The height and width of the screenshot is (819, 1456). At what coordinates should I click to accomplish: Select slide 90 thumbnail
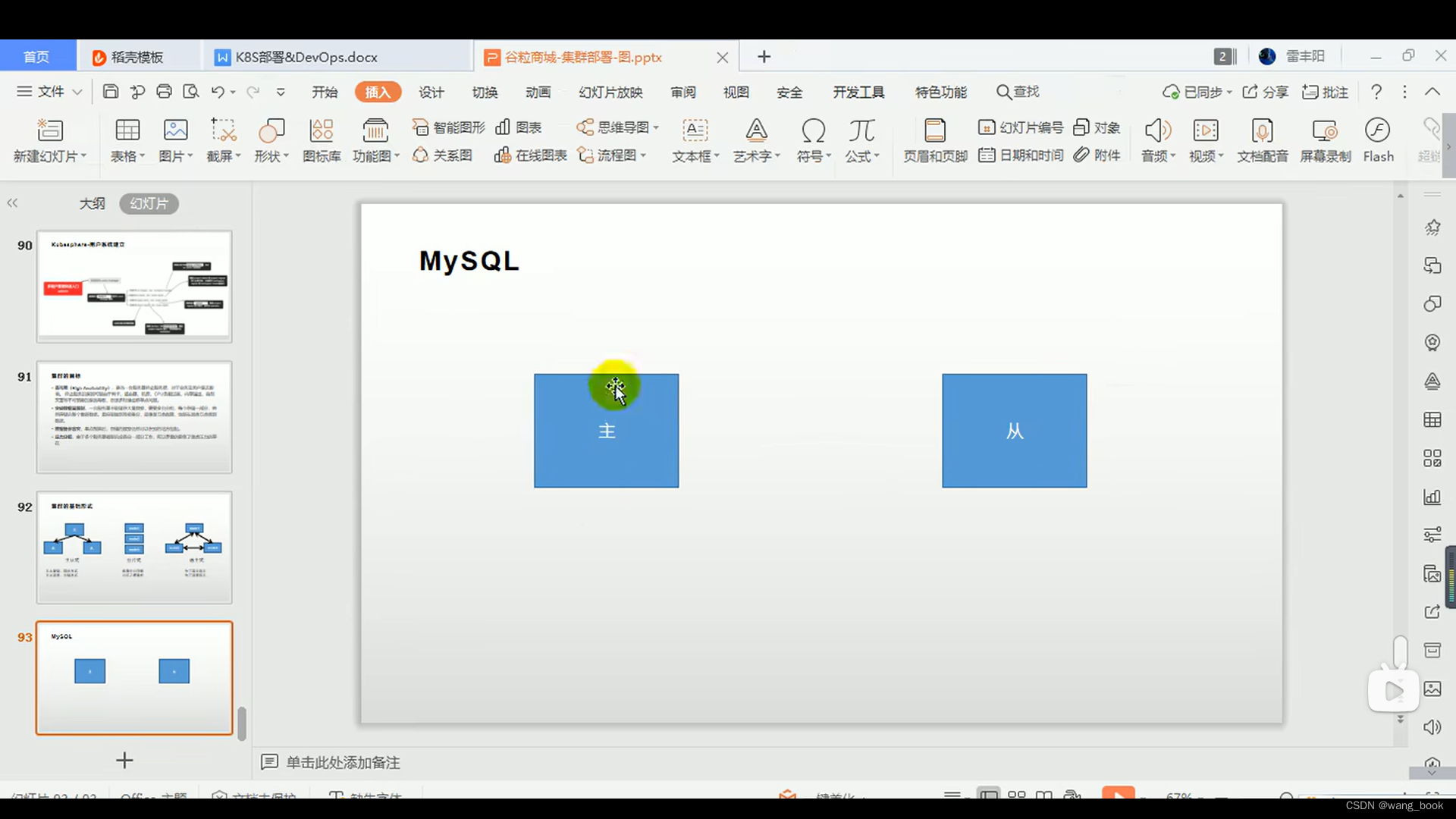tap(134, 287)
